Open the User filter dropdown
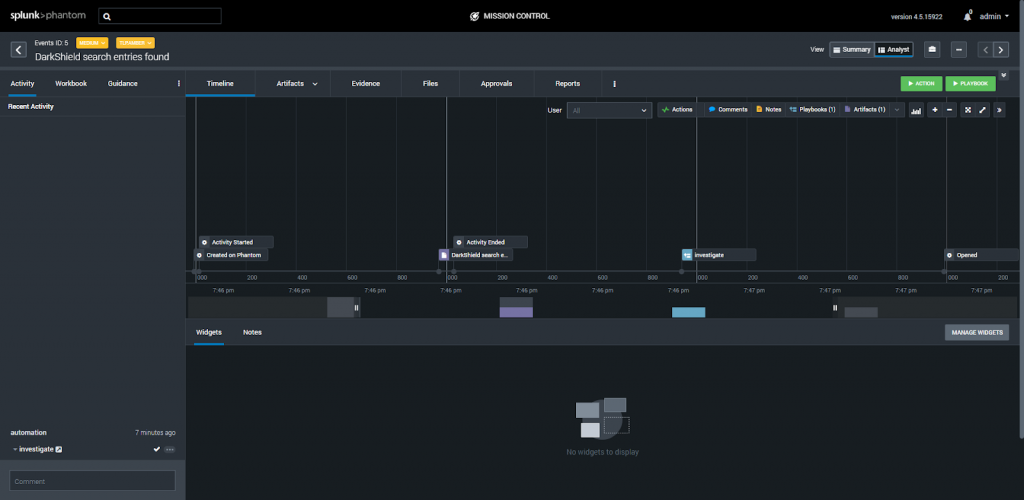The width and height of the screenshot is (1024, 500). click(609, 110)
